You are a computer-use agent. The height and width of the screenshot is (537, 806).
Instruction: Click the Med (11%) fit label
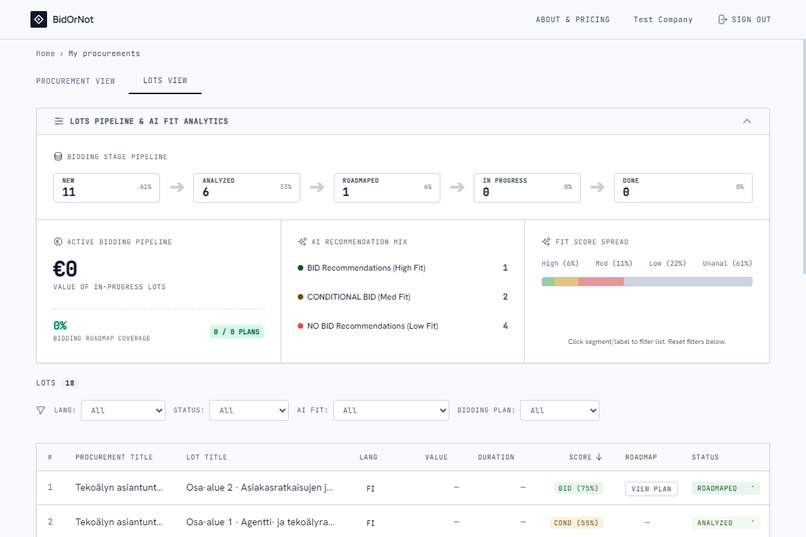pos(614,264)
